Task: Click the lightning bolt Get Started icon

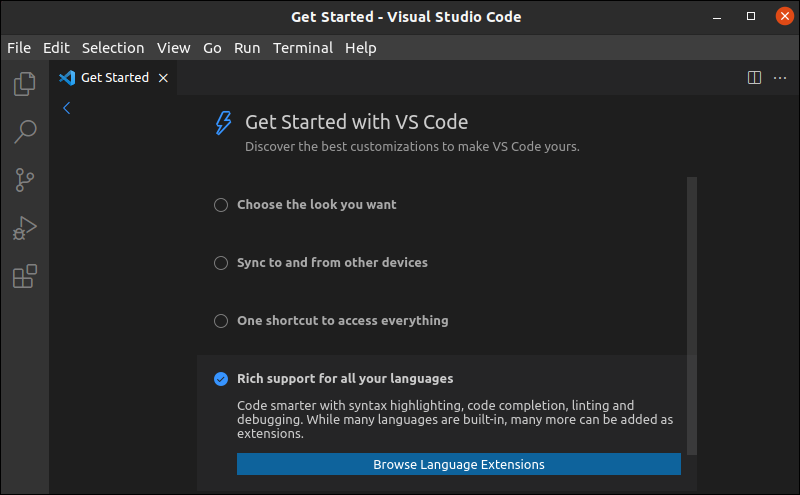Action: pos(223,123)
